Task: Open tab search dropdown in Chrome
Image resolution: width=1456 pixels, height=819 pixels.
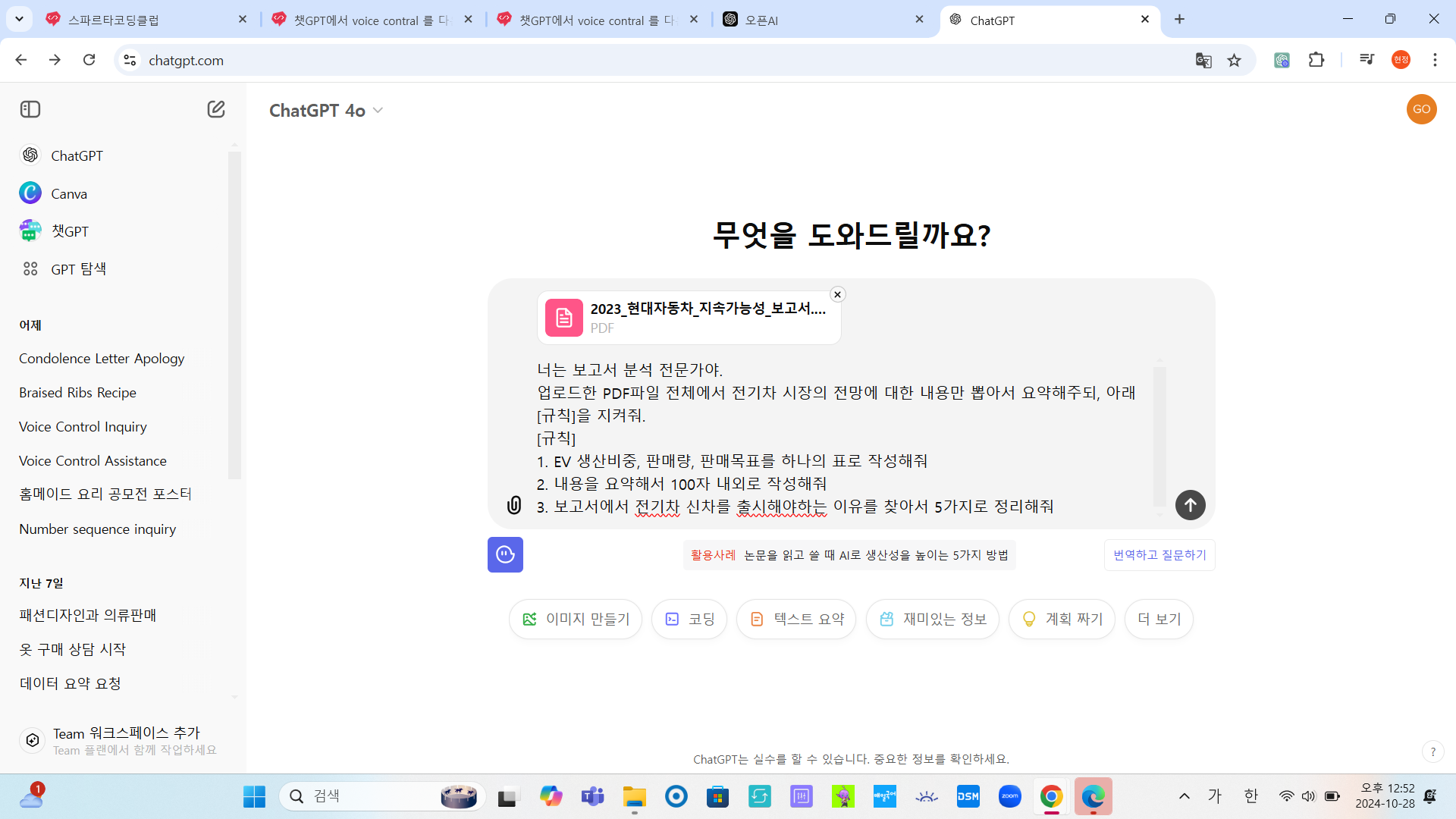Action: 19,19
